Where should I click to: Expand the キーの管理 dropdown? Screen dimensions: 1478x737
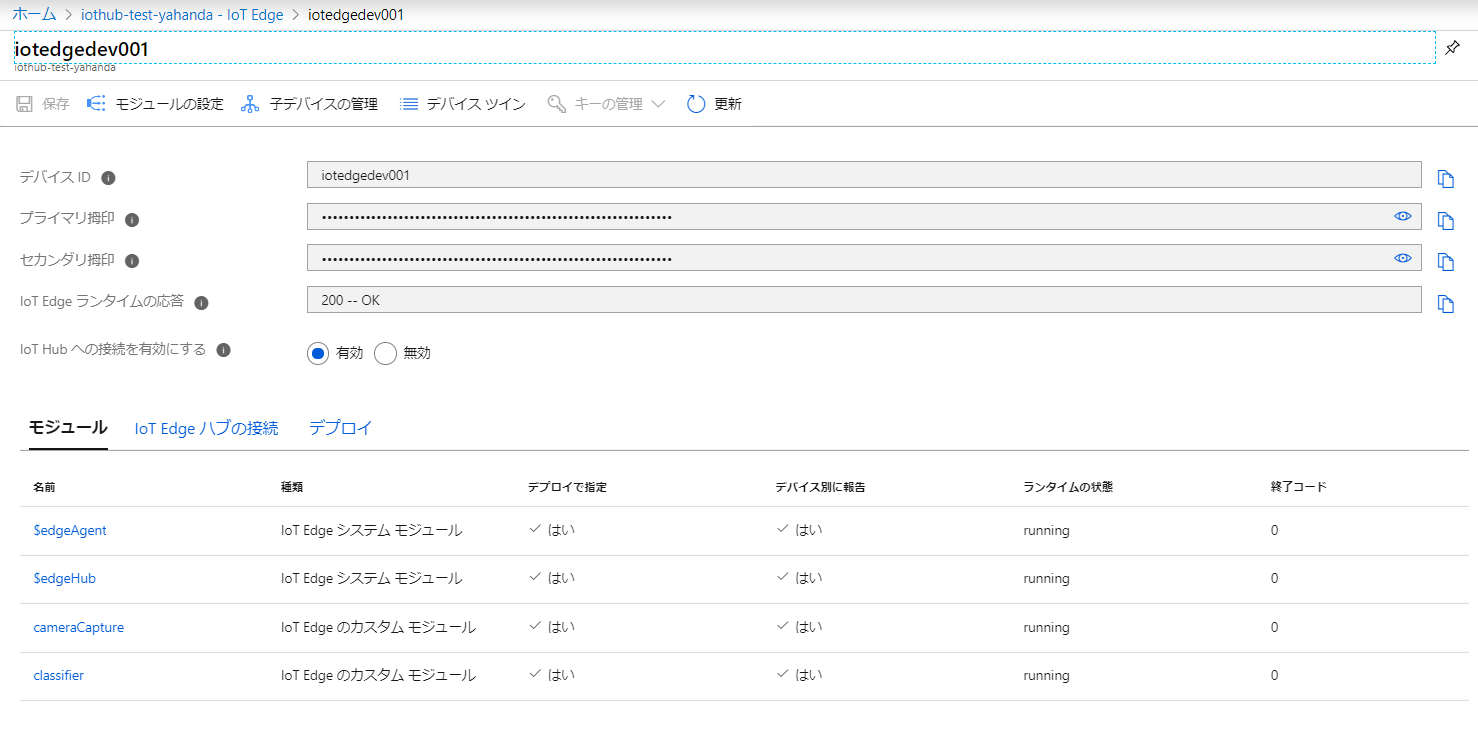pos(606,104)
